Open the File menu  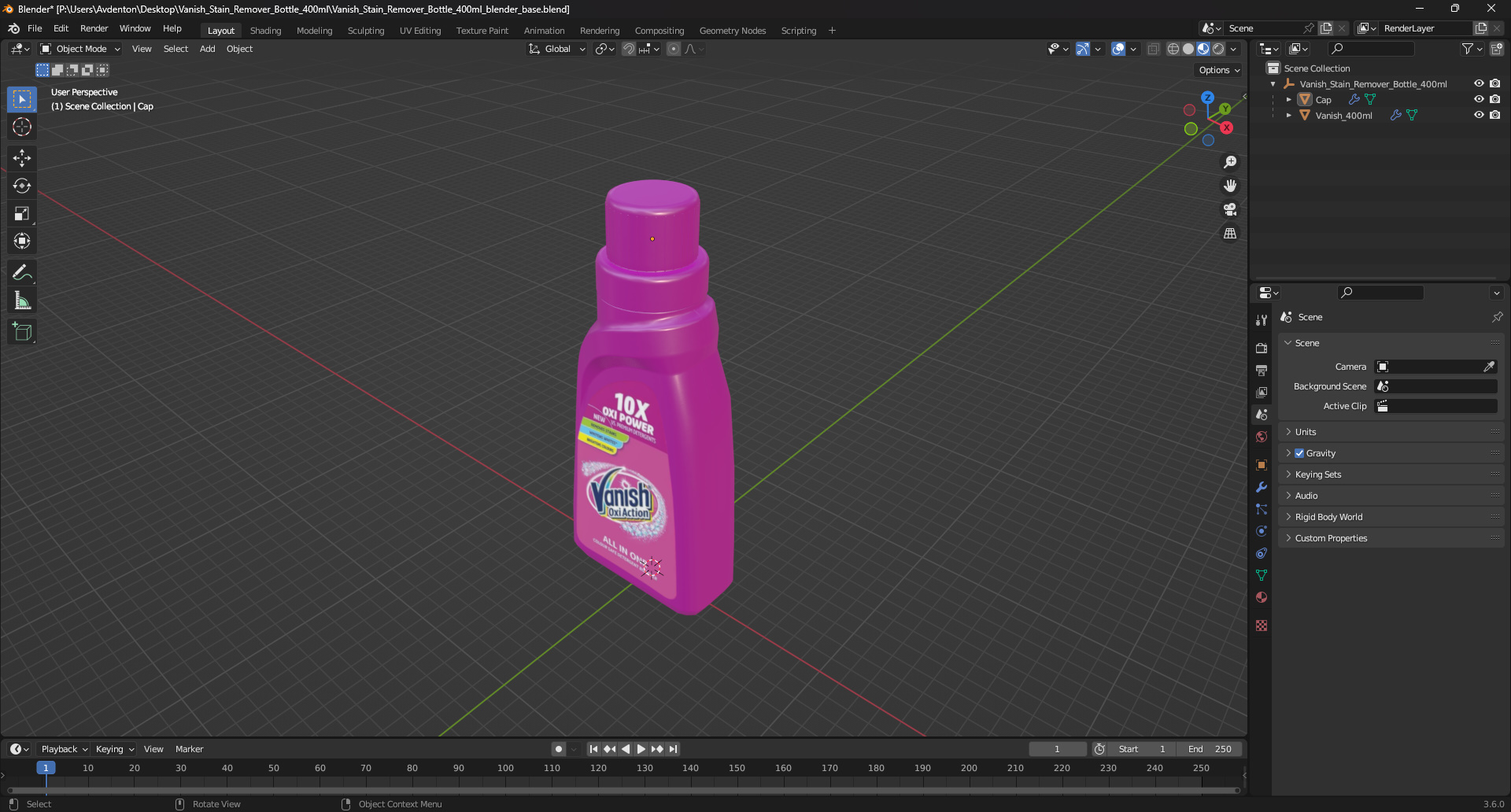click(x=35, y=28)
